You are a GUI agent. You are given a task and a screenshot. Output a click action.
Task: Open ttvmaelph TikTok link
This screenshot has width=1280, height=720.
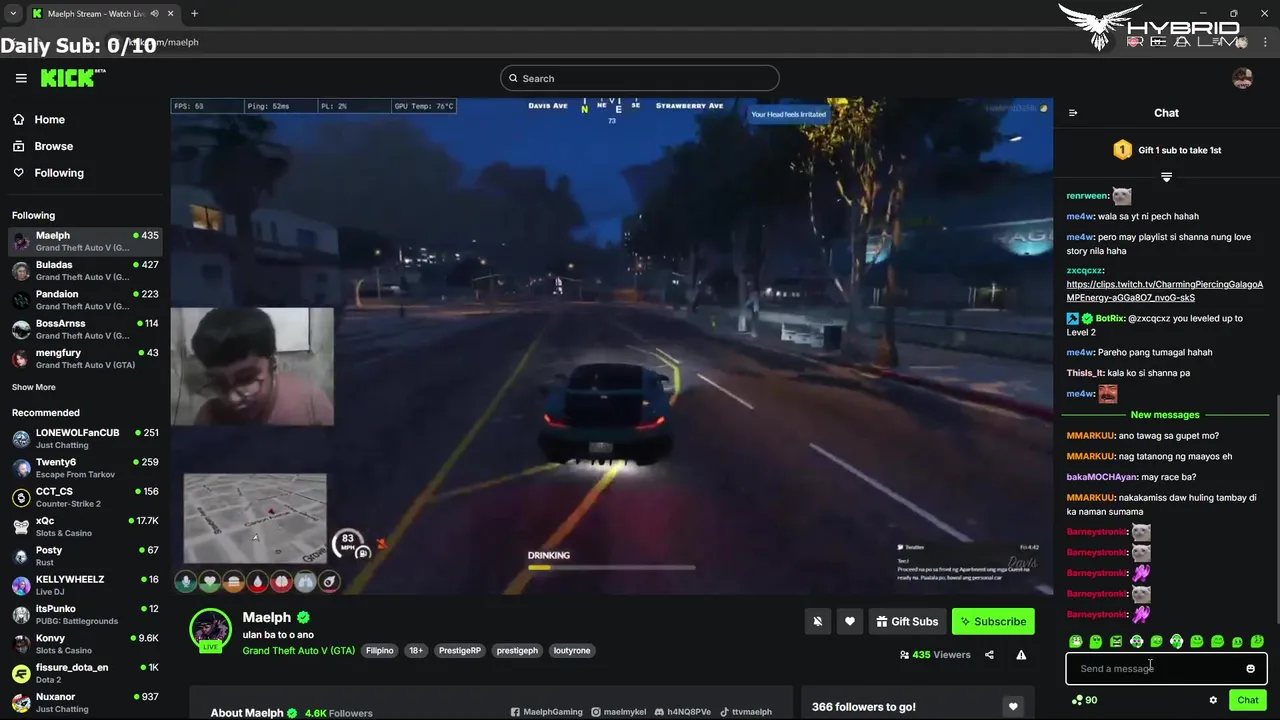point(746,712)
